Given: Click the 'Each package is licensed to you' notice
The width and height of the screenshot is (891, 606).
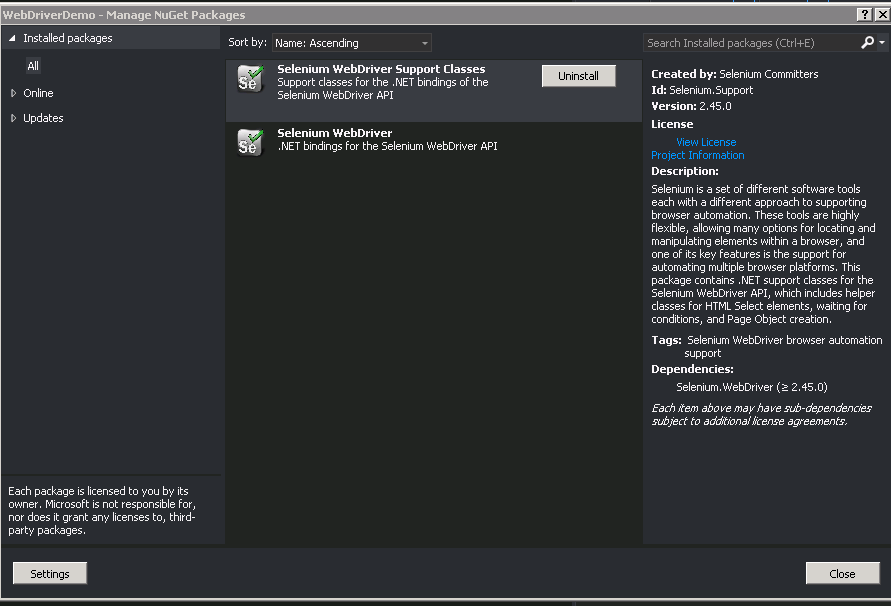Looking at the screenshot, I should 102,510.
